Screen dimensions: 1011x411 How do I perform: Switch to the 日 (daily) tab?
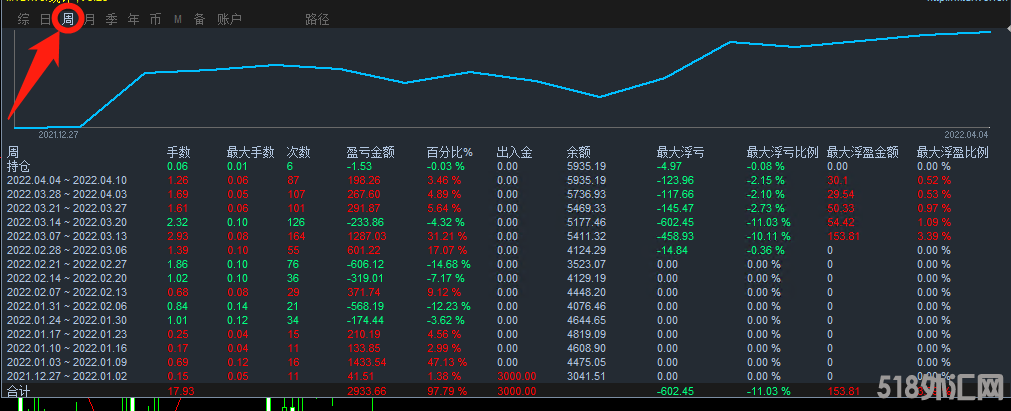(45, 19)
